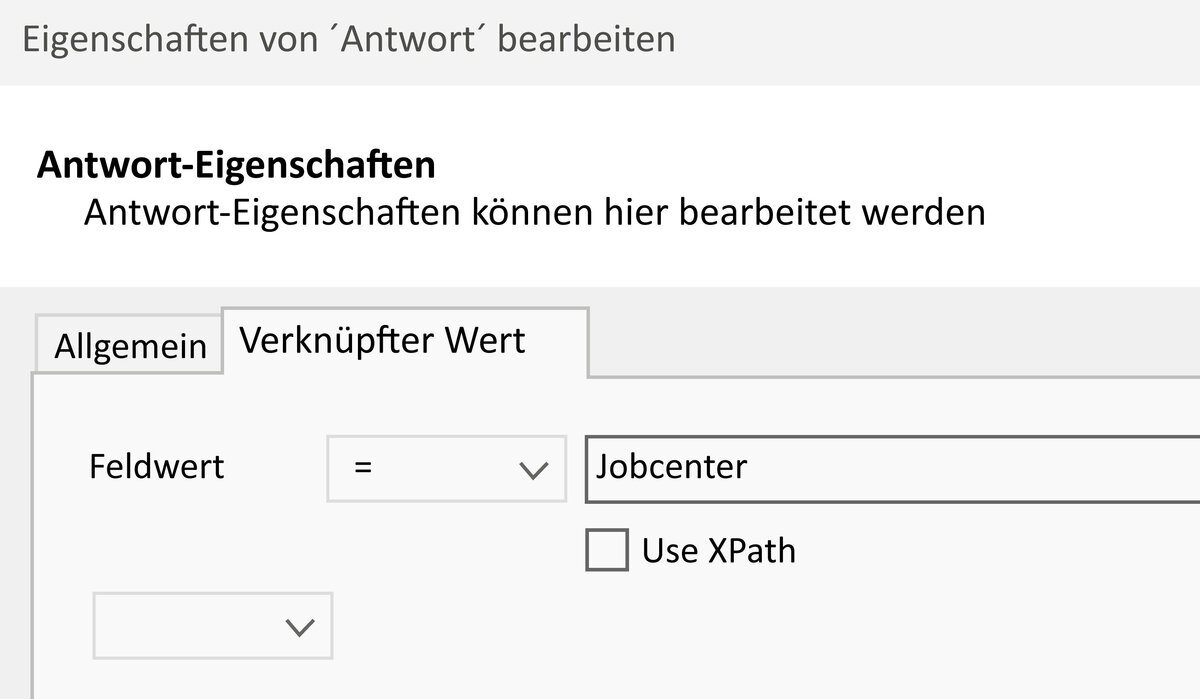This screenshot has height=699, width=1200.
Task: Click the chevron arrow of the "=" dropdown
Action: [x=536, y=469]
